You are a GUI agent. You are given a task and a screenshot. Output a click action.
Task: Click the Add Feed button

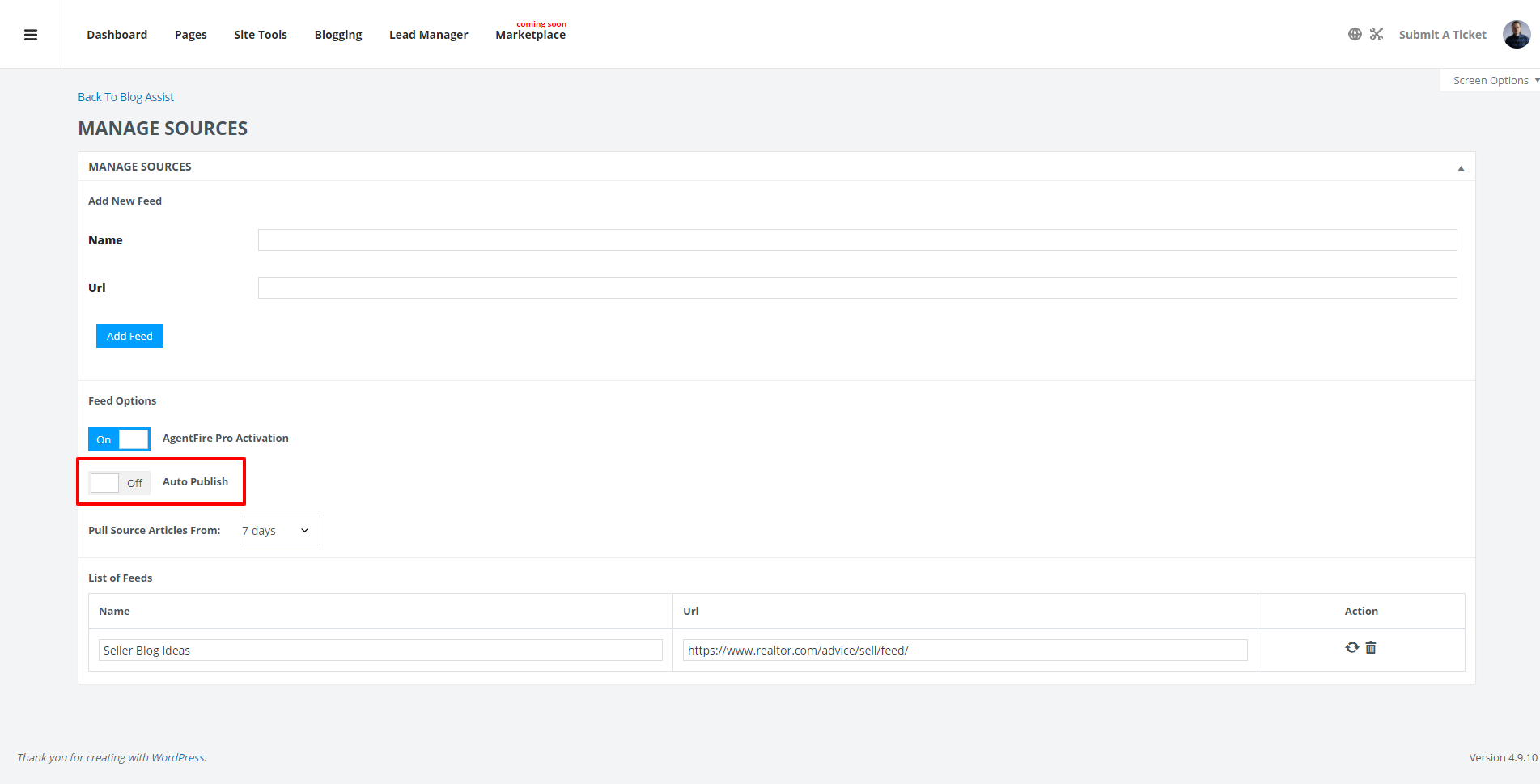click(x=129, y=336)
